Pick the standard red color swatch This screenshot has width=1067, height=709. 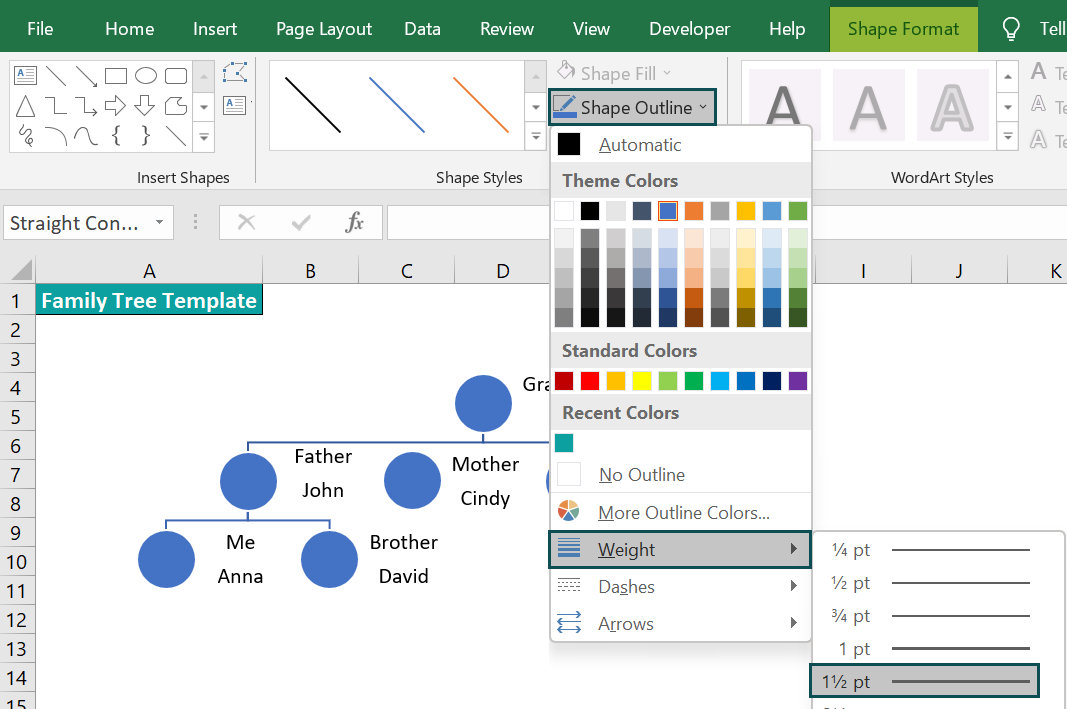[x=590, y=381]
